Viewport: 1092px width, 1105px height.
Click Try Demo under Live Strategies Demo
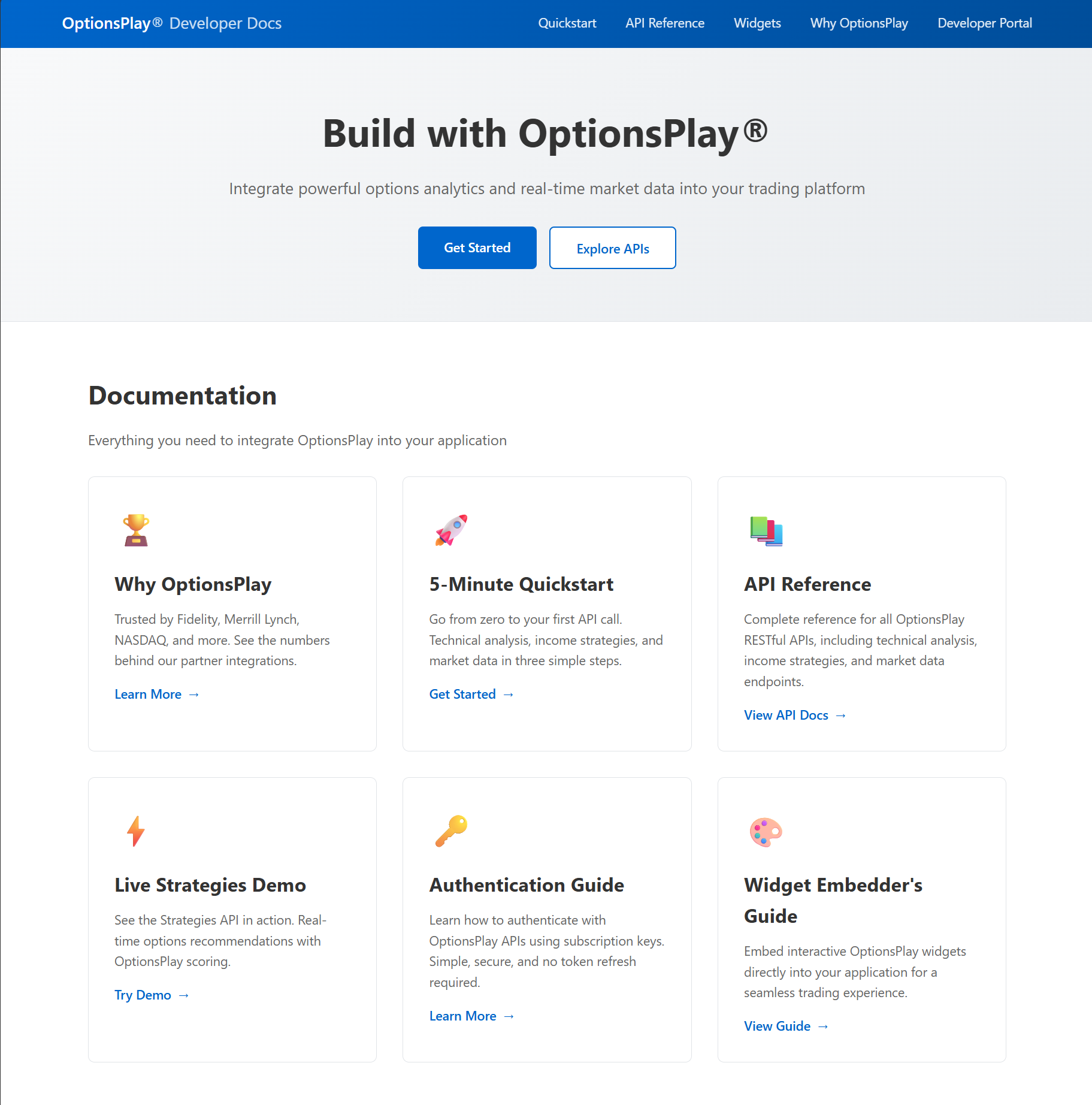tap(143, 995)
